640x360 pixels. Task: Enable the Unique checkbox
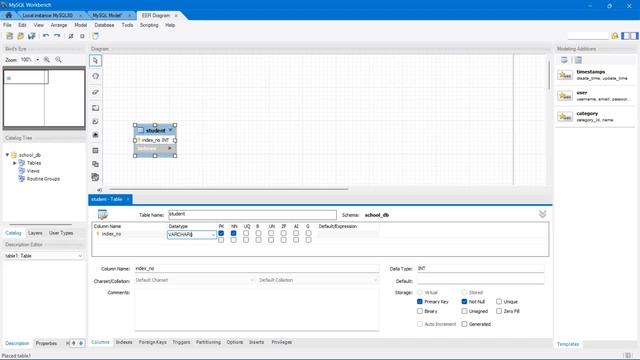click(x=499, y=302)
